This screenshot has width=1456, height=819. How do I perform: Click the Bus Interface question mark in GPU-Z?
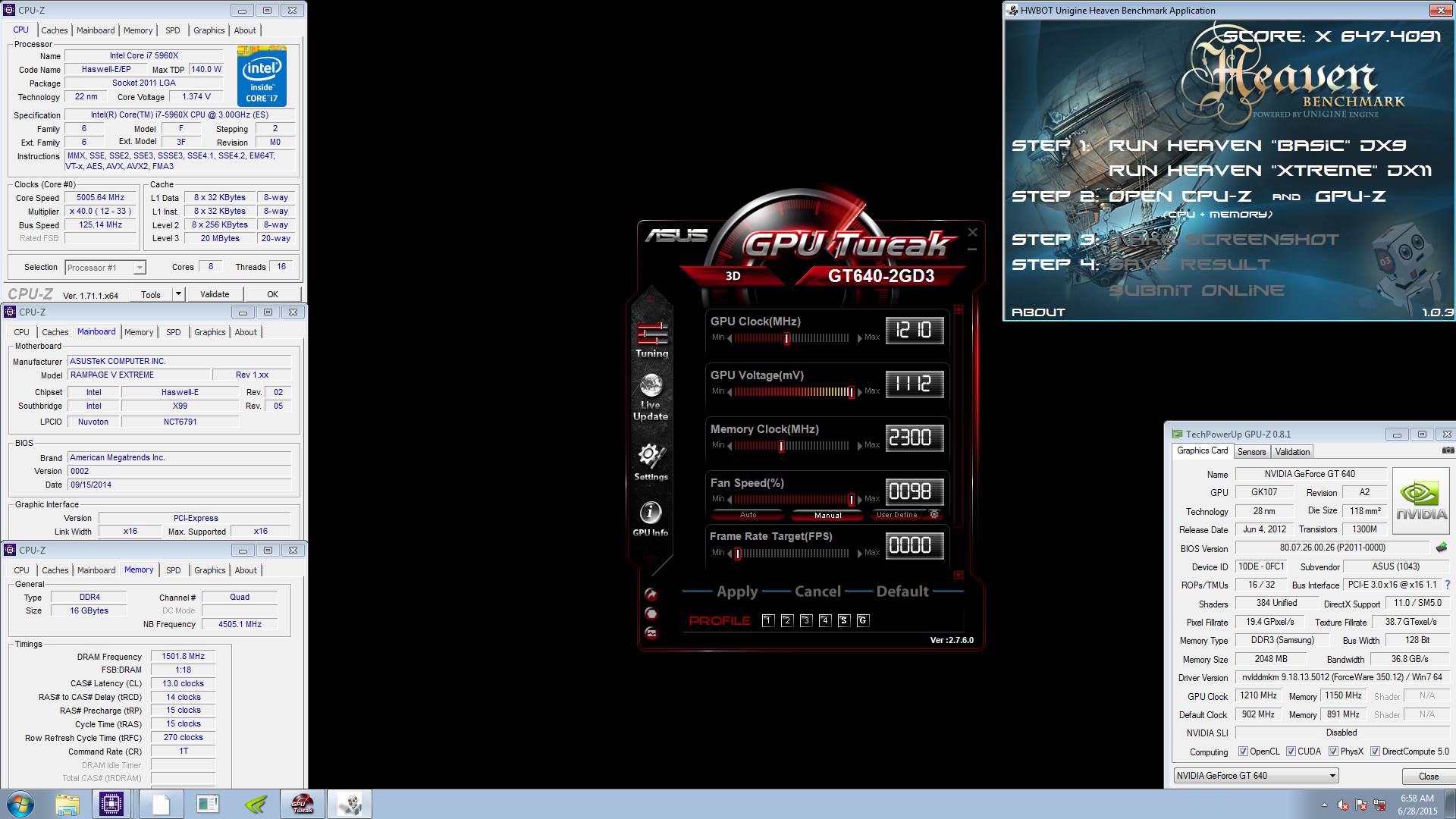[x=1447, y=585]
